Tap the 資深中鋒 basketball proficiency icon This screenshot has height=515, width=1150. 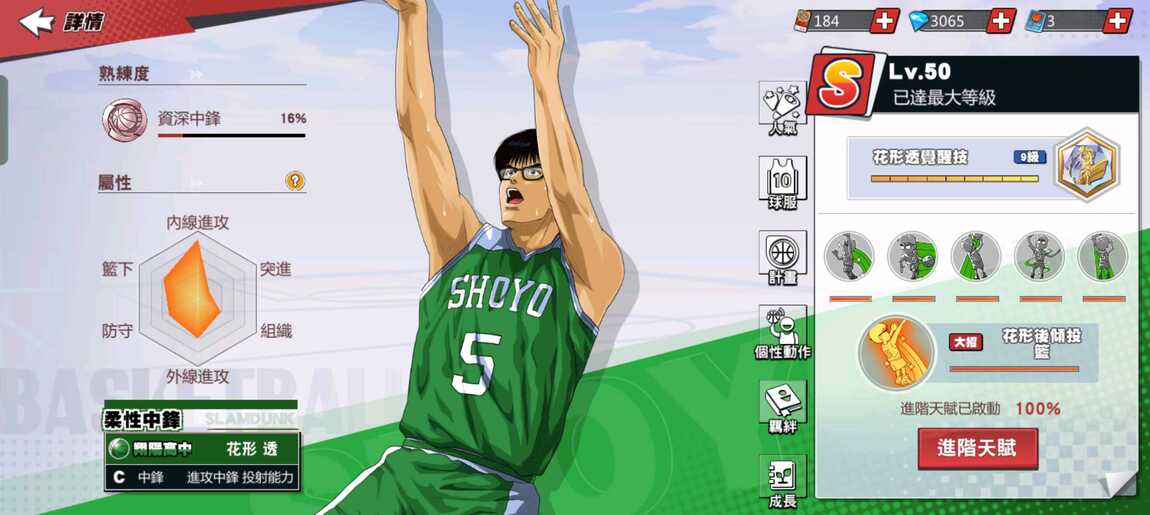[x=125, y=120]
